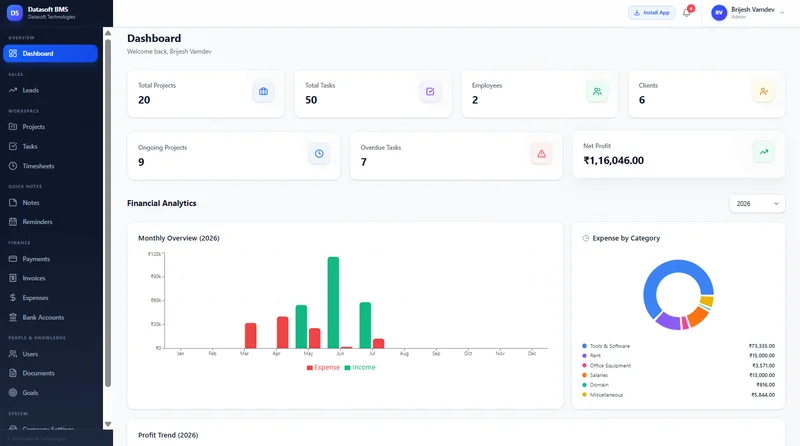Click the Total Projects value 20
800x446 pixels.
[x=144, y=100]
